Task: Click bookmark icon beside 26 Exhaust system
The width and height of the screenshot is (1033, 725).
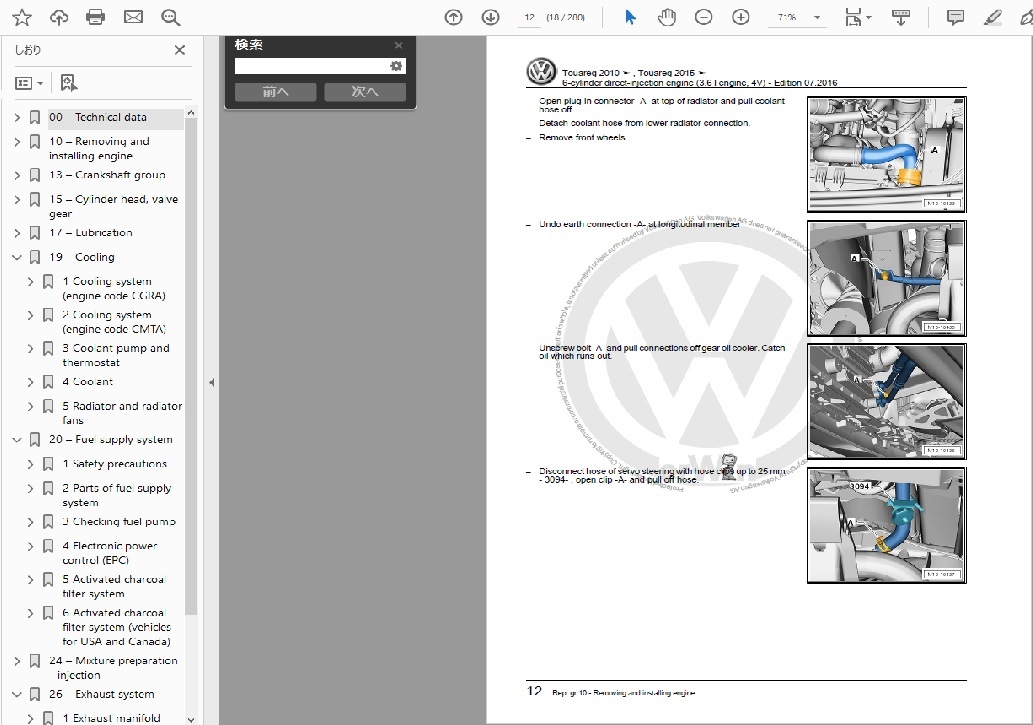Action: [35, 695]
